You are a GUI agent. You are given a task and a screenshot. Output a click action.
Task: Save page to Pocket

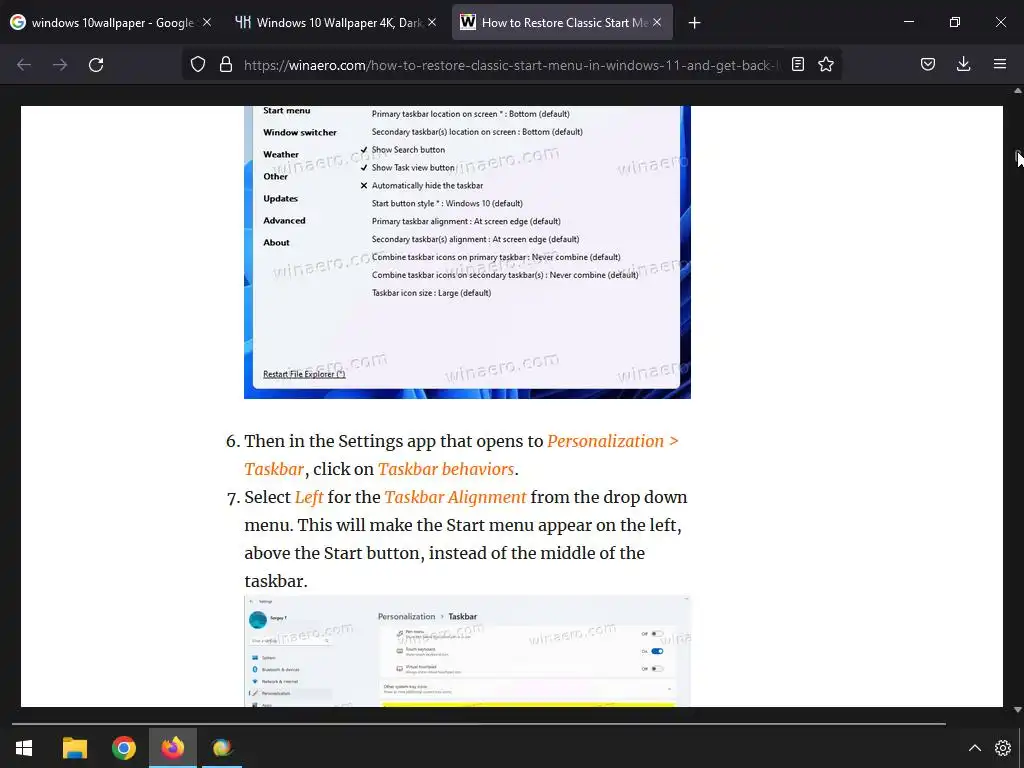(x=928, y=64)
